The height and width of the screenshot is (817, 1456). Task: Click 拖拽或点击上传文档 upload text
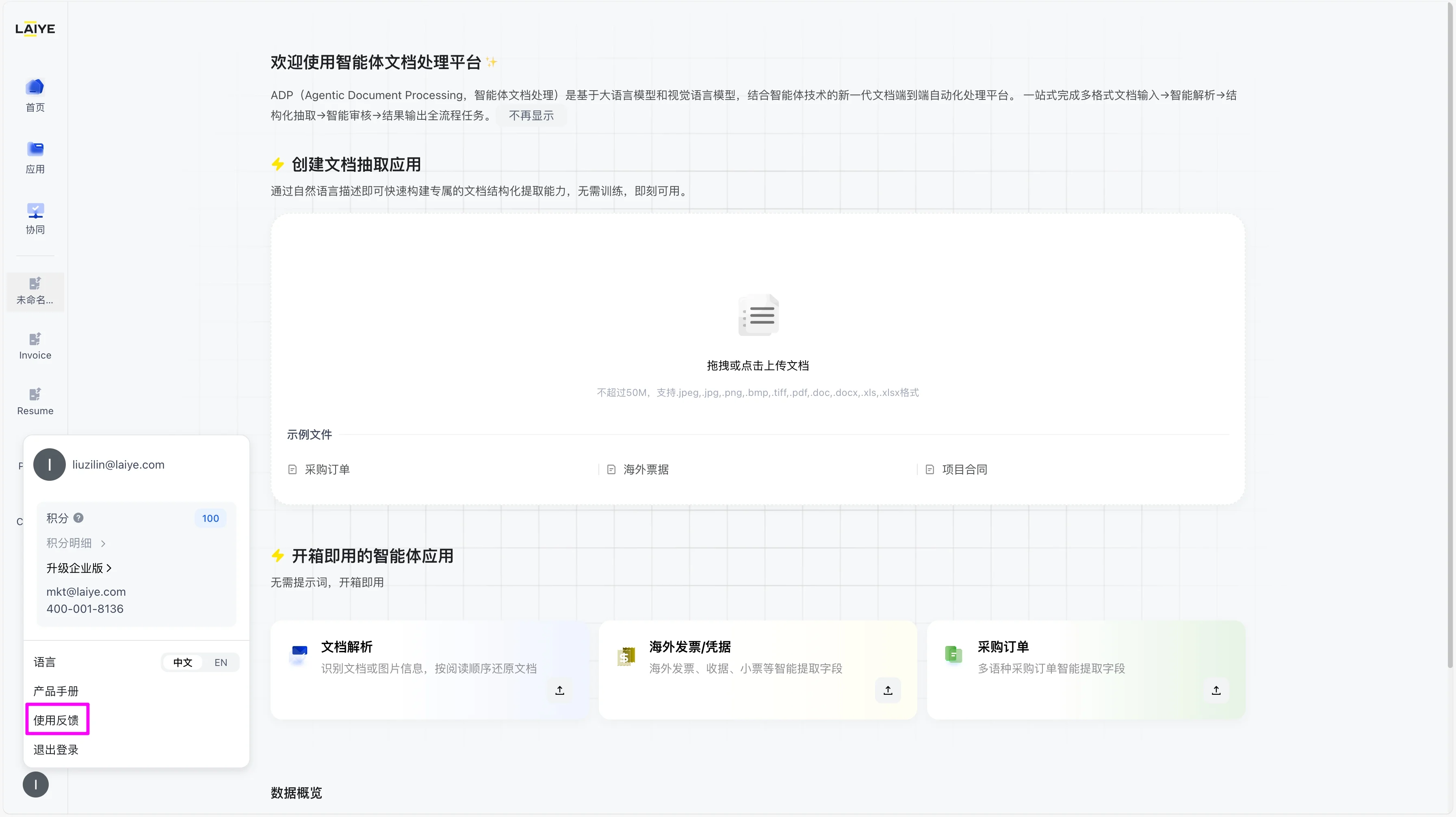coord(757,365)
